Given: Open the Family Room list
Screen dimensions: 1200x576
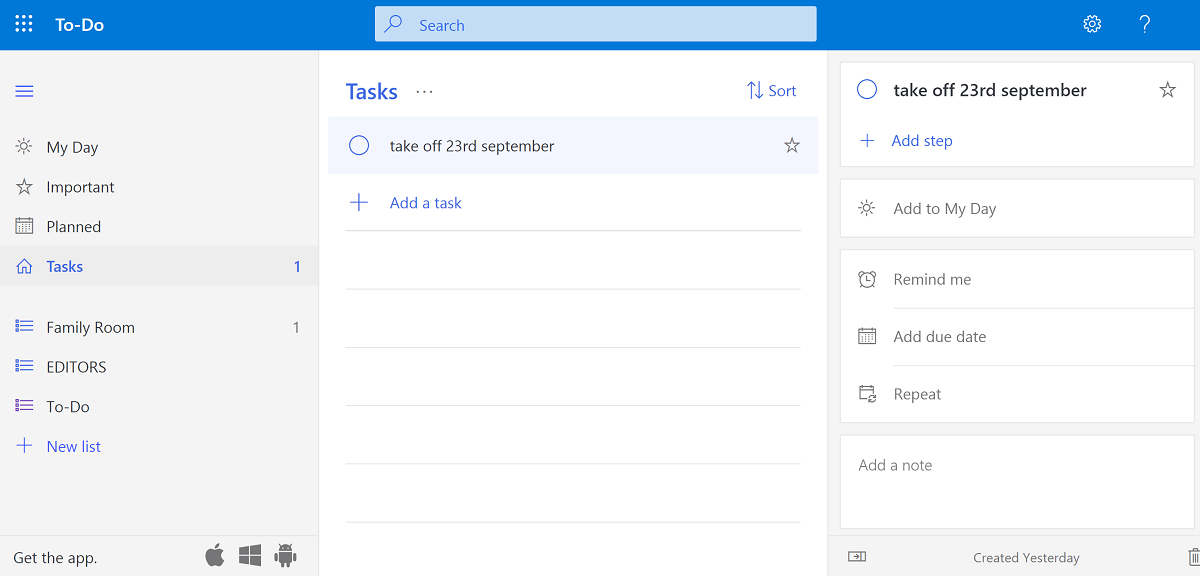Looking at the screenshot, I should click(x=159, y=327).
